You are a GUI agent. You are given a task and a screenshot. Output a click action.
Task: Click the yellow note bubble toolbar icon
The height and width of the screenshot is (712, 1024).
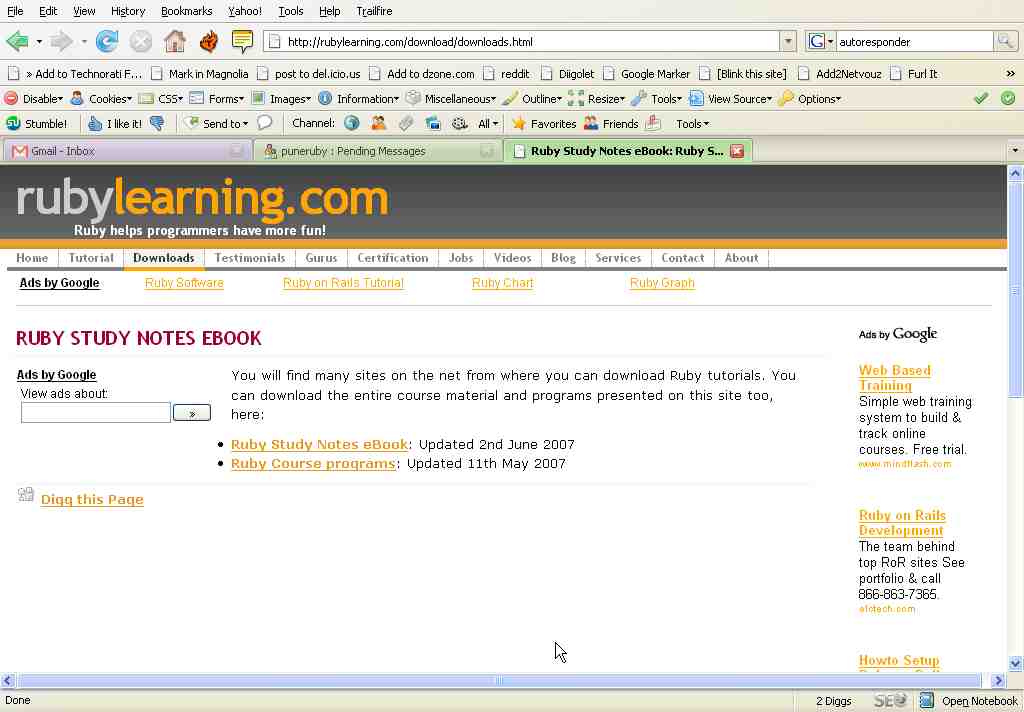coord(242,42)
